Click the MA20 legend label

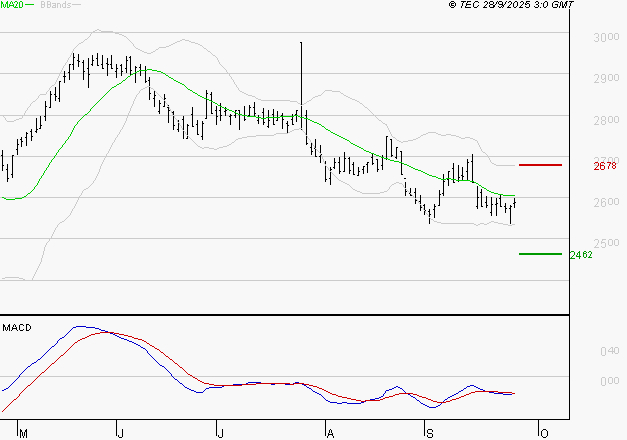pyautogui.click(x=12, y=4)
